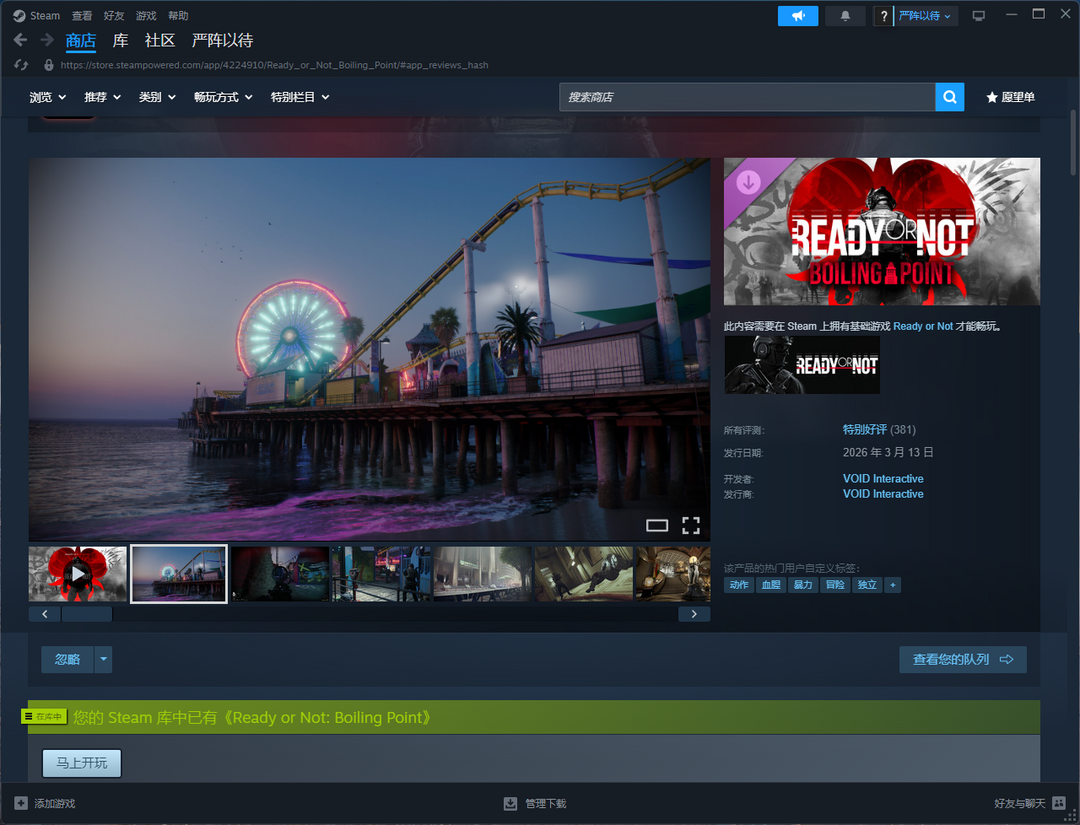
Task: Click the announcements megaphone icon
Action: coord(798,16)
